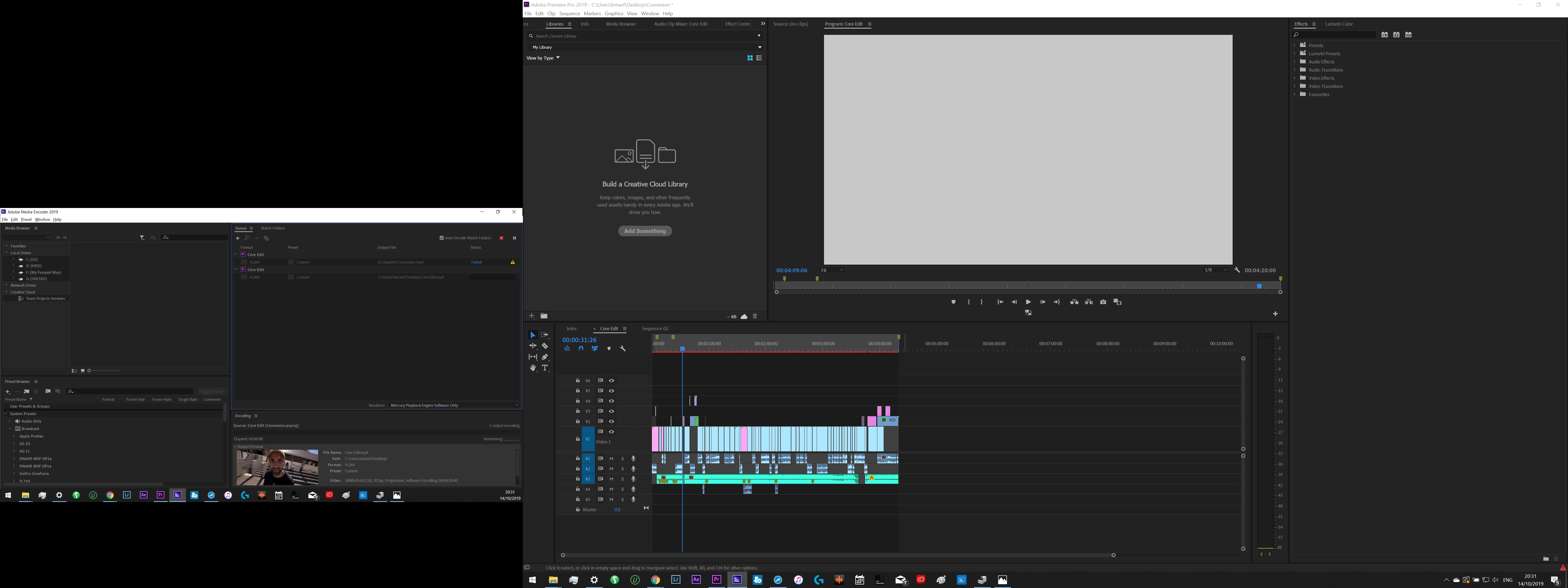Select the Type tool
The image size is (1568, 588).
click(545, 368)
